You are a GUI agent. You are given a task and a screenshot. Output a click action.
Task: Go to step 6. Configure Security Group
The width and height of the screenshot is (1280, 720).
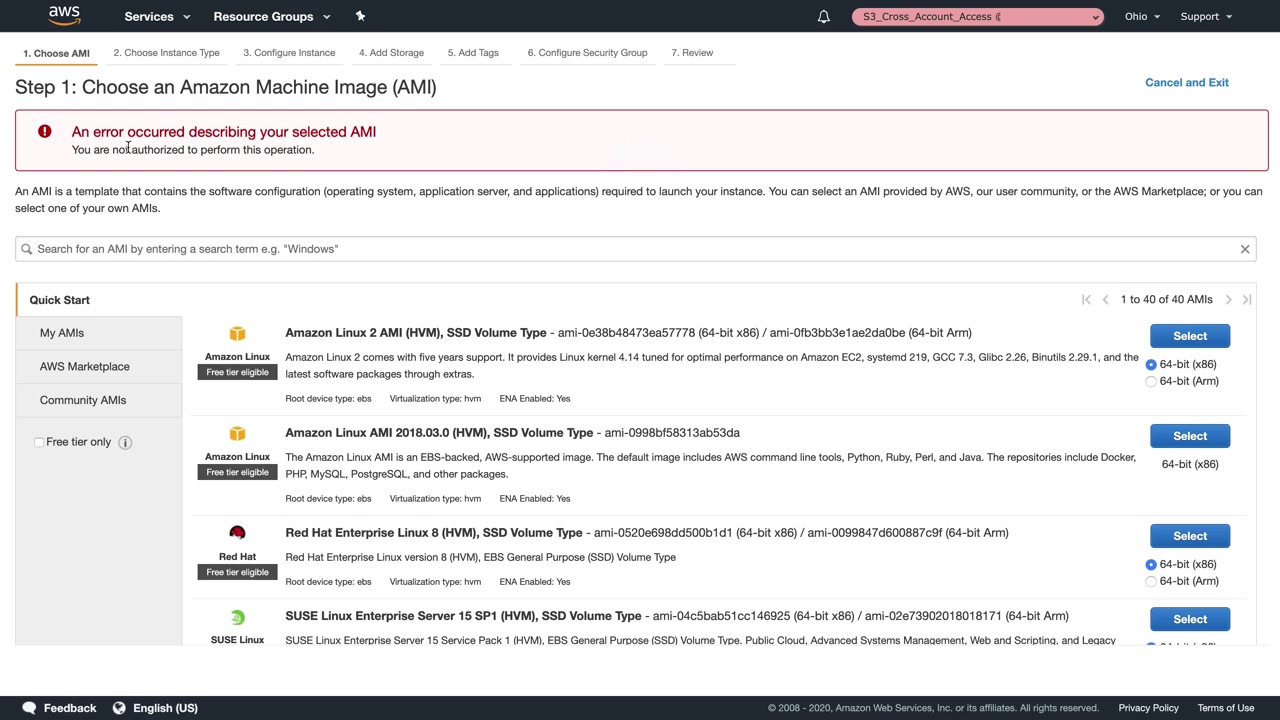point(587,53)
